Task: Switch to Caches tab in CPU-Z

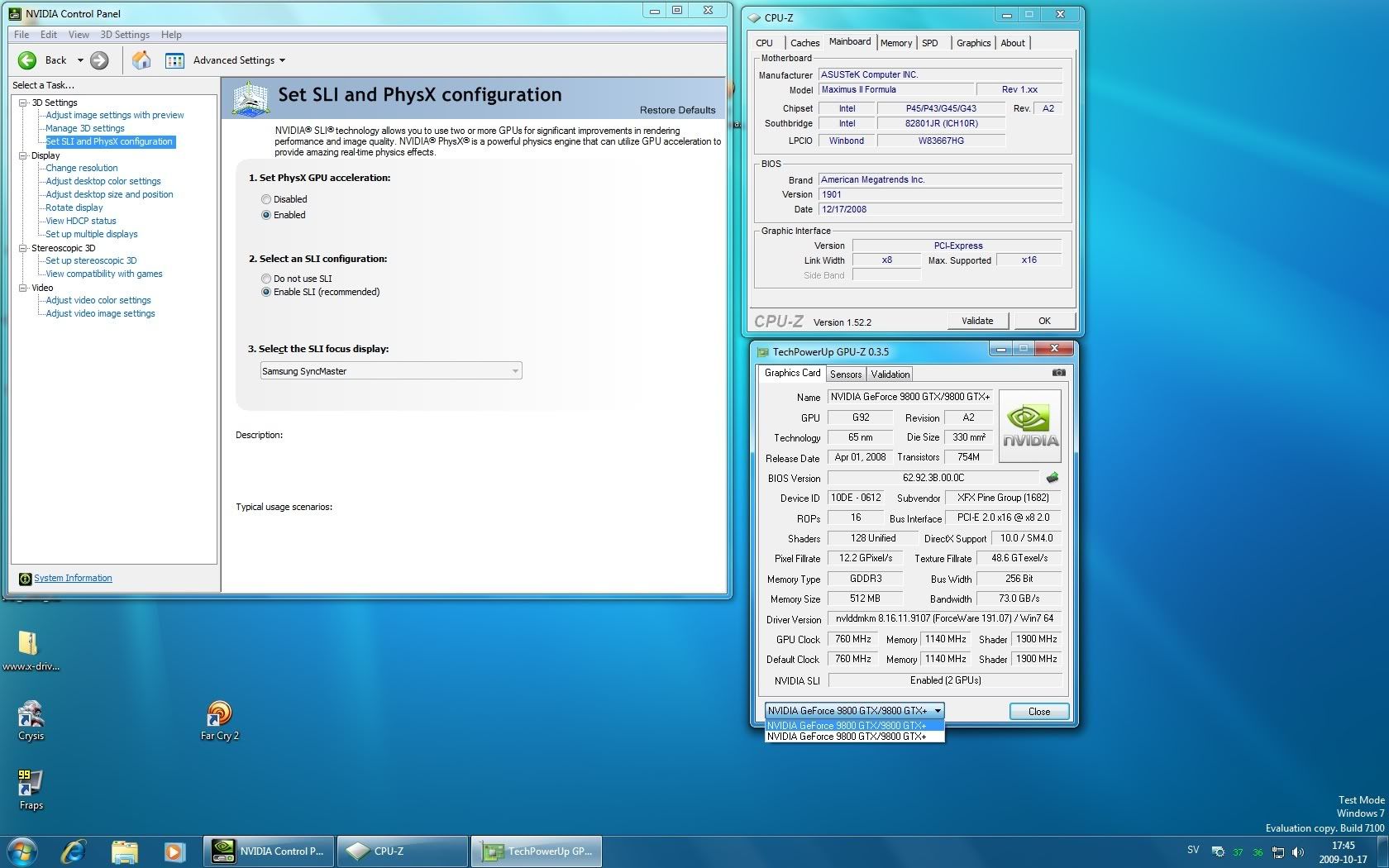Action: click(804, 43)
